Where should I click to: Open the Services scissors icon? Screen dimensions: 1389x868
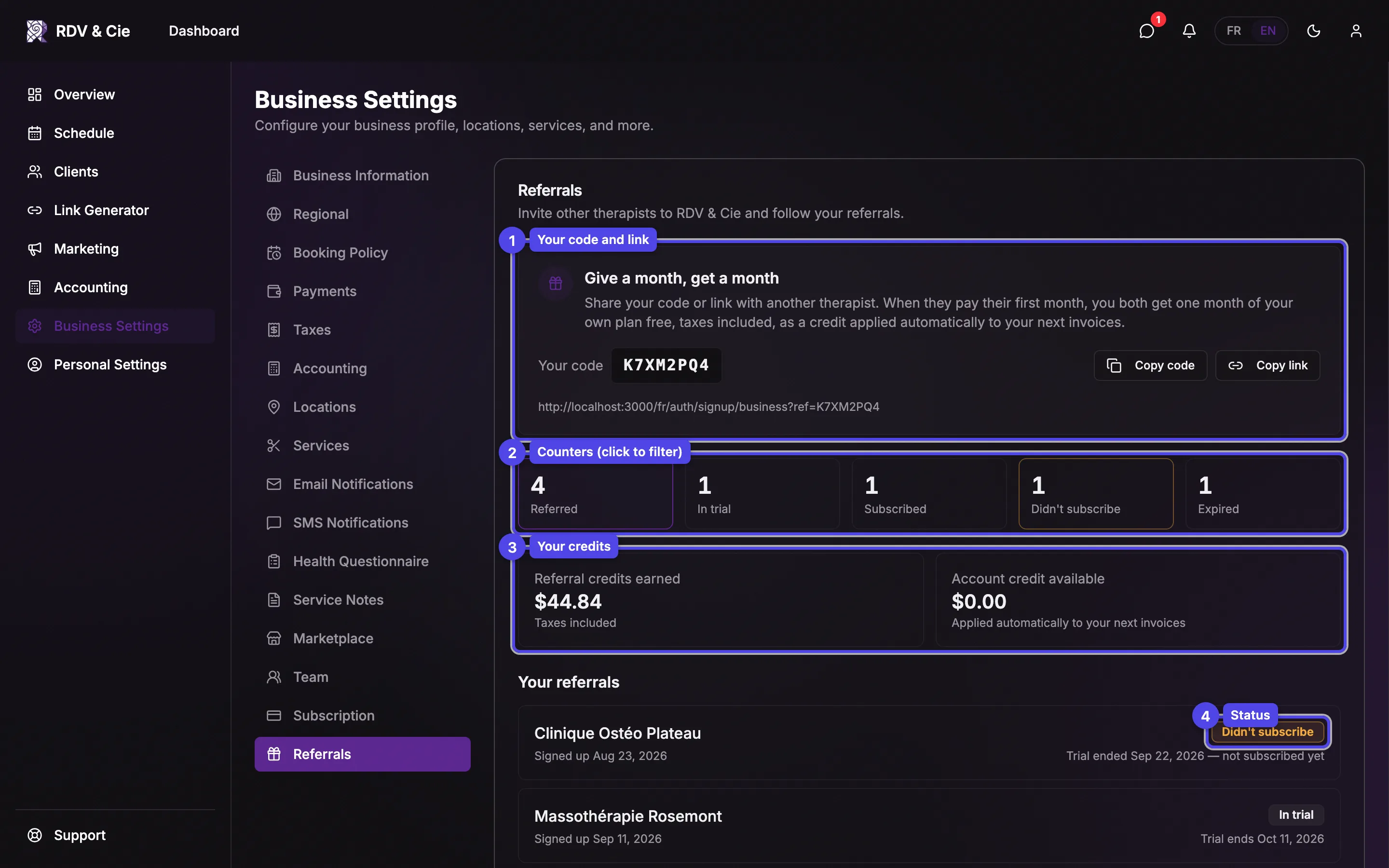(274, 445)
